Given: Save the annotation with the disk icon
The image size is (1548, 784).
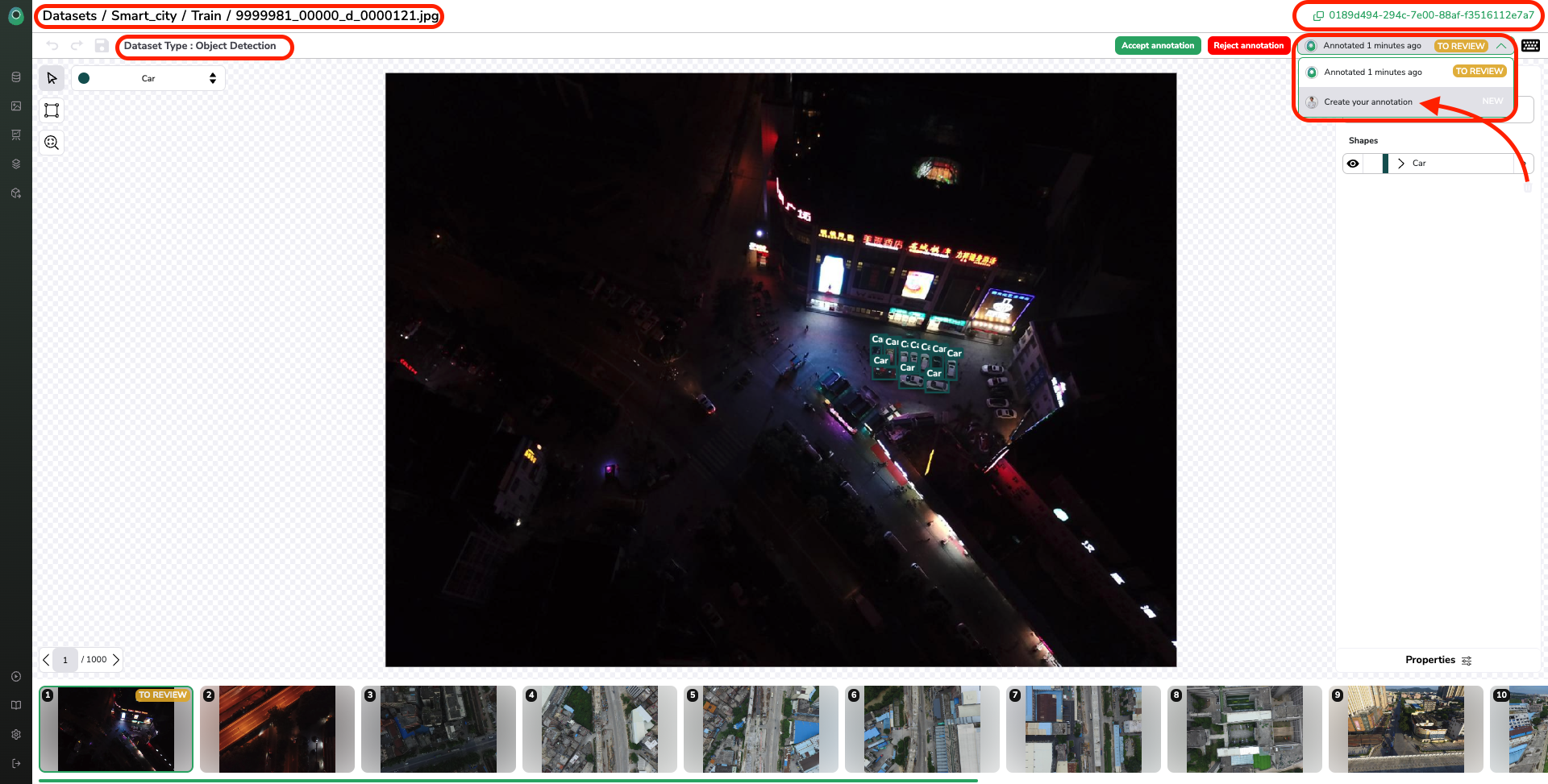Looking at the screenshot, I should (102, 46).
